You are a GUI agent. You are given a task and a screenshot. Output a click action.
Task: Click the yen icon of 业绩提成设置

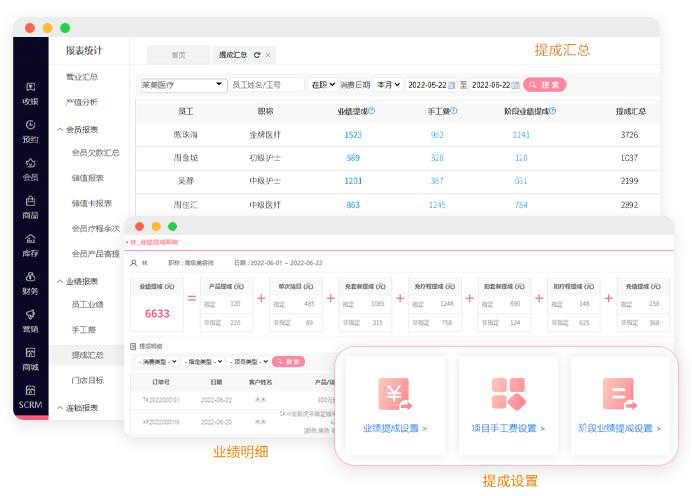(x=395, y=394)
